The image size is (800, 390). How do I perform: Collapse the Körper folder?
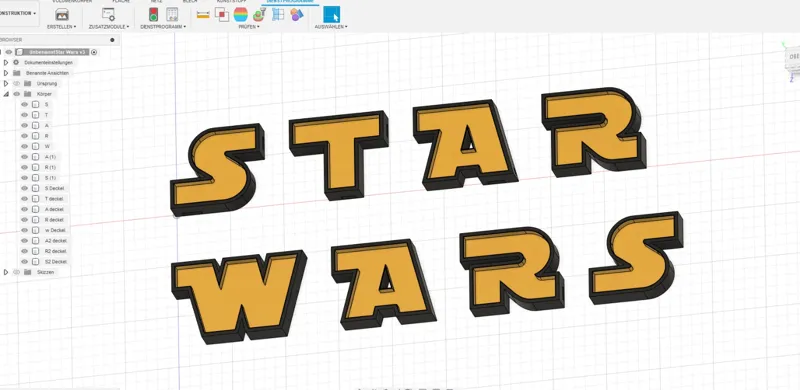(x=6, y=94)
